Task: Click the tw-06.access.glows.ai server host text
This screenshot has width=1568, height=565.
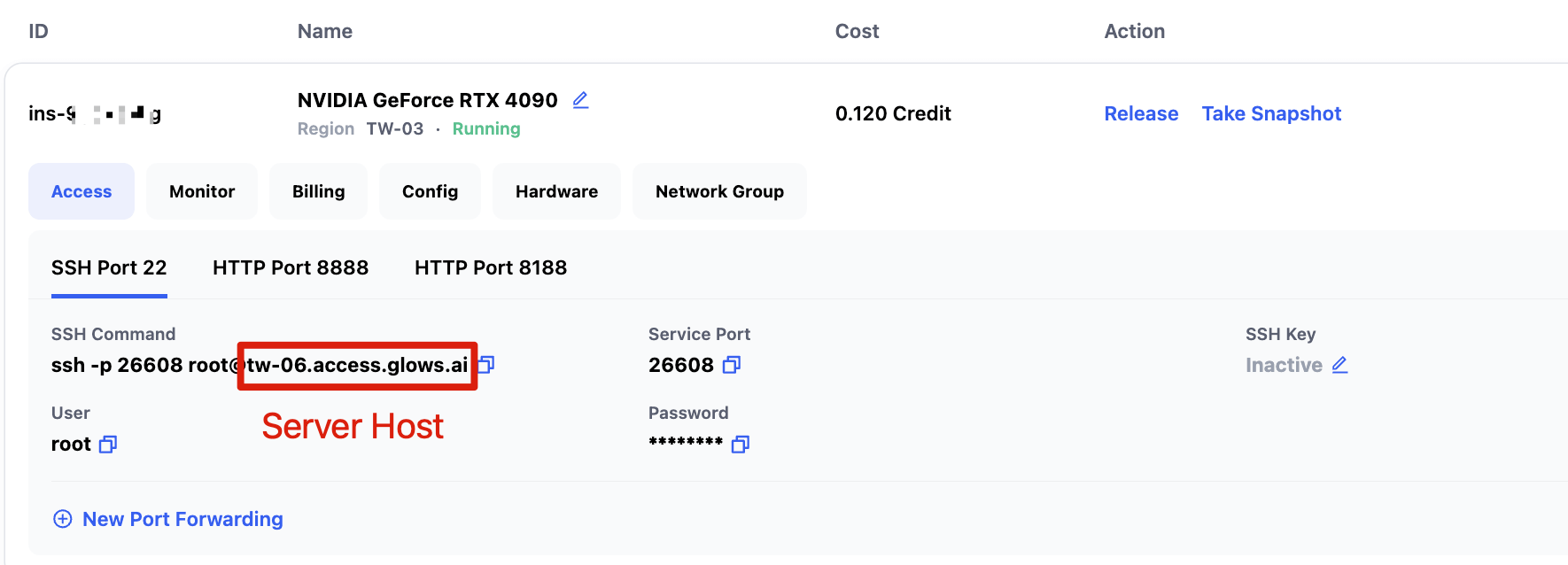Action: 357,365
